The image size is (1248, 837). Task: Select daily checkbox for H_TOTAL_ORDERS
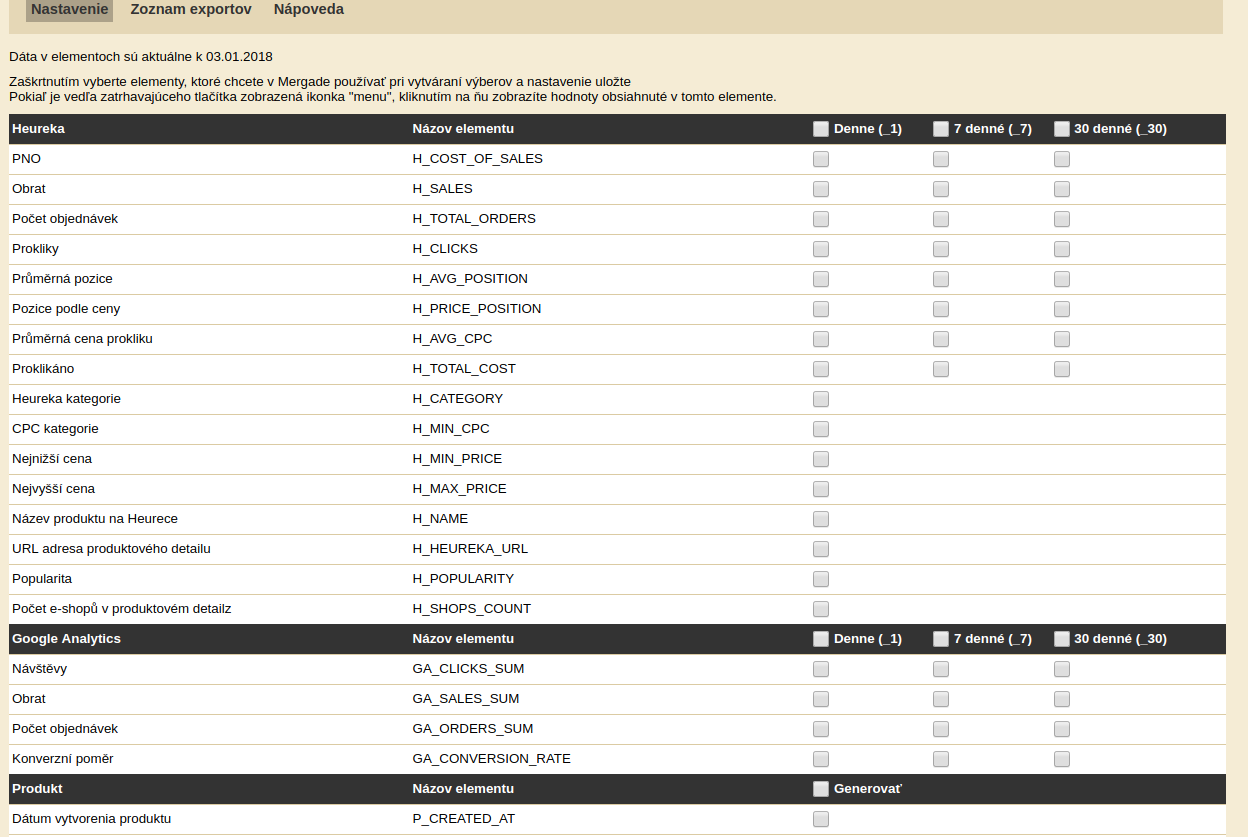[821, 219]
